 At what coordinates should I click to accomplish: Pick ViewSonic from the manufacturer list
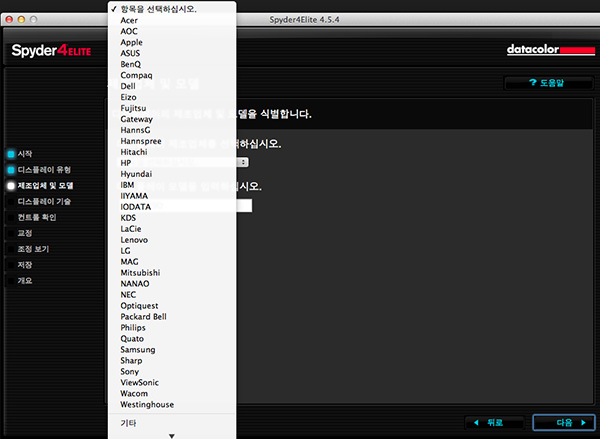tap(141, 382)
